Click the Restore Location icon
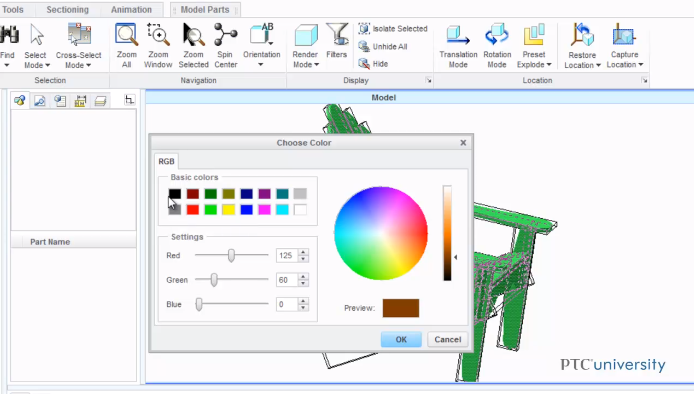694x394 pixels. point(582,35)
